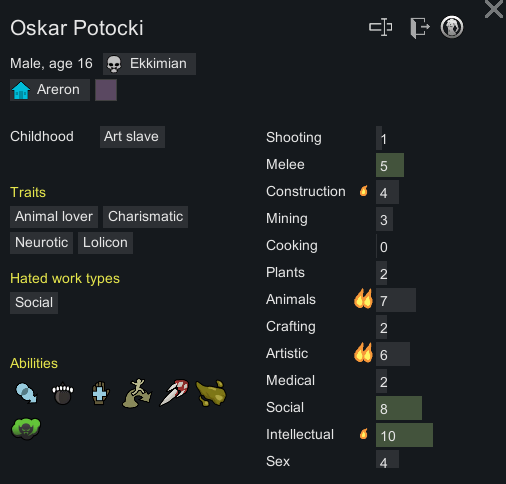Screen dimensions: 506x484
Task: Select the Social hated work type
Action: point(34,303)
